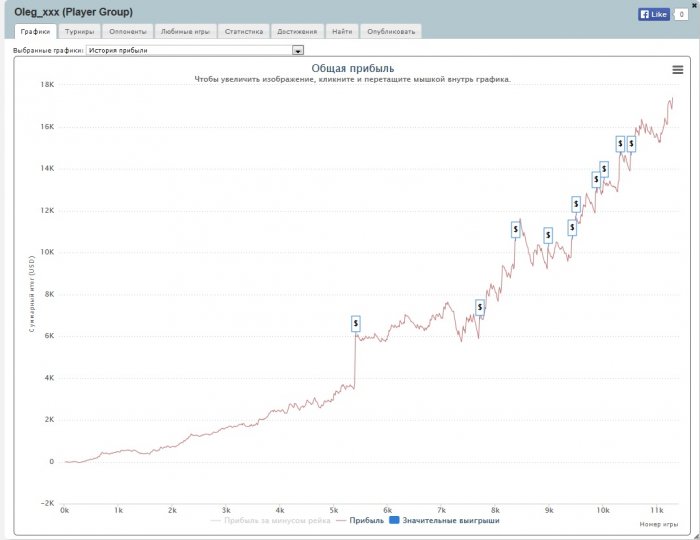Image resolution: width=700 pixels, height=540 pixels.
Task: Open the Оппоненты tab
Action: coord(128,31)
